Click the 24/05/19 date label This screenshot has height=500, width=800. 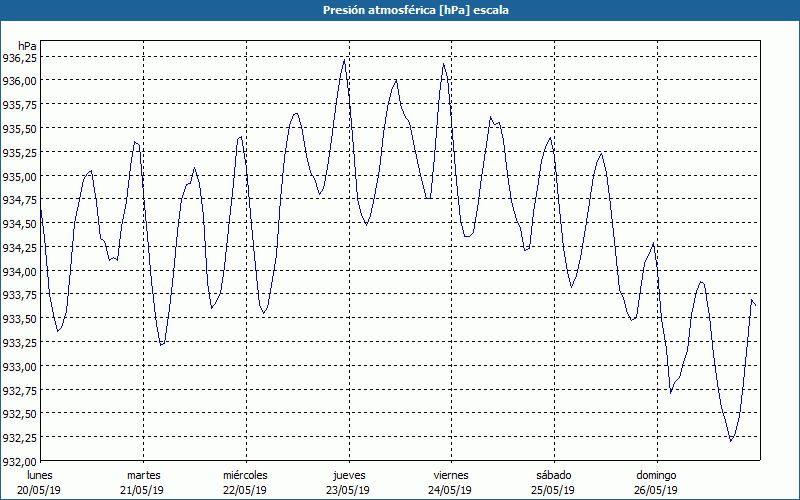coord(451,490)
